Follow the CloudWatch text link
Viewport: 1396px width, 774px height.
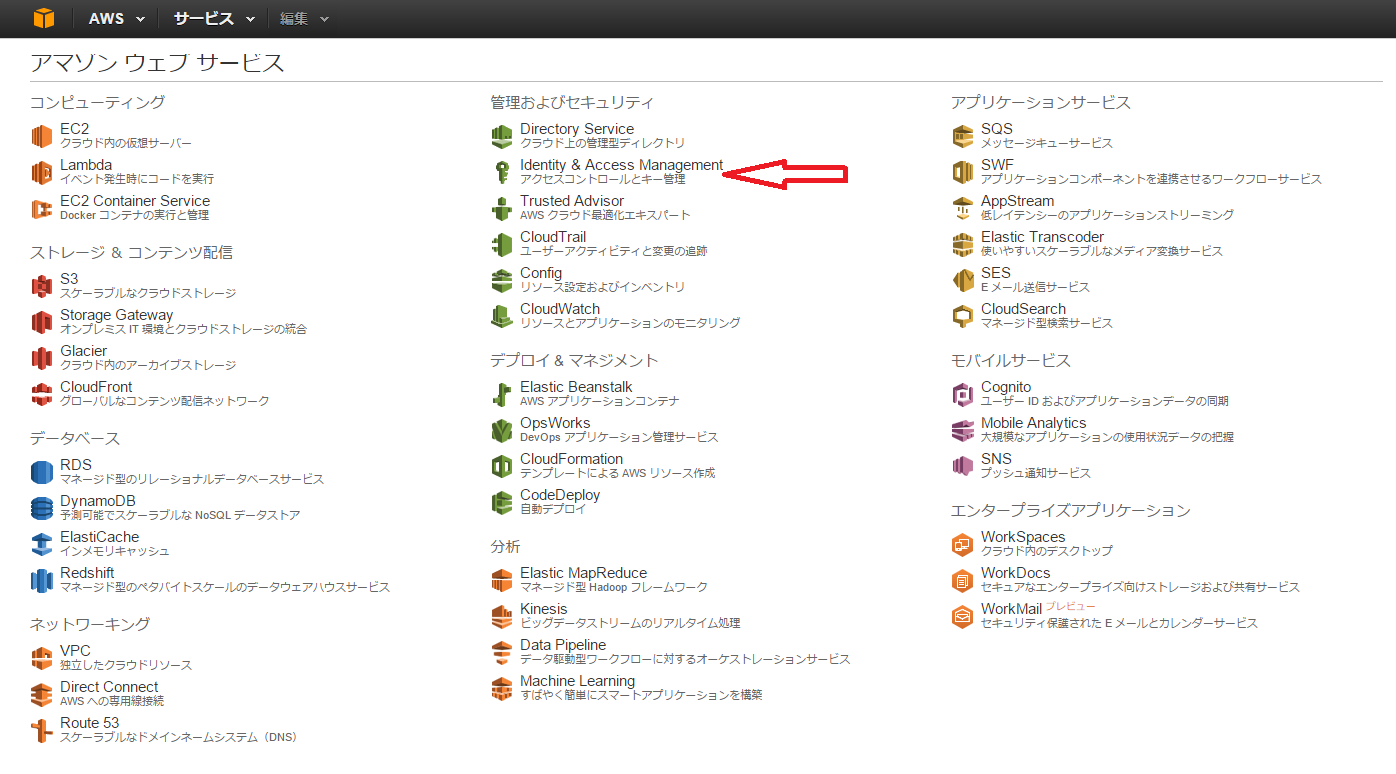(x=560, y=309)
